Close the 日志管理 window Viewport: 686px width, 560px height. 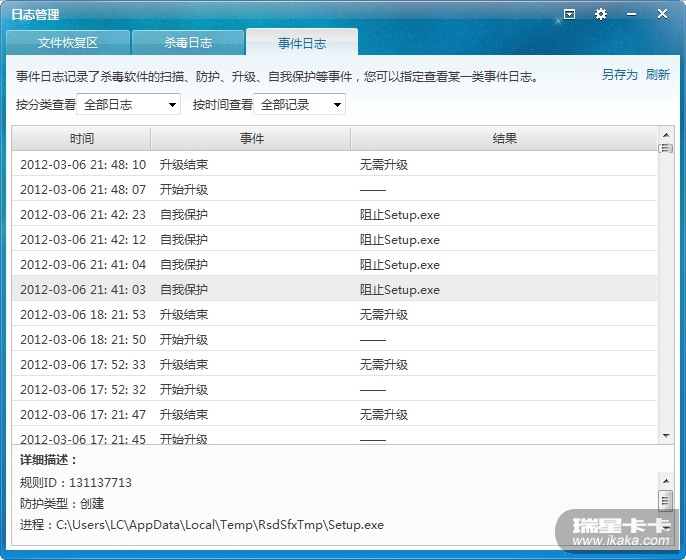(x=662, y=14)
